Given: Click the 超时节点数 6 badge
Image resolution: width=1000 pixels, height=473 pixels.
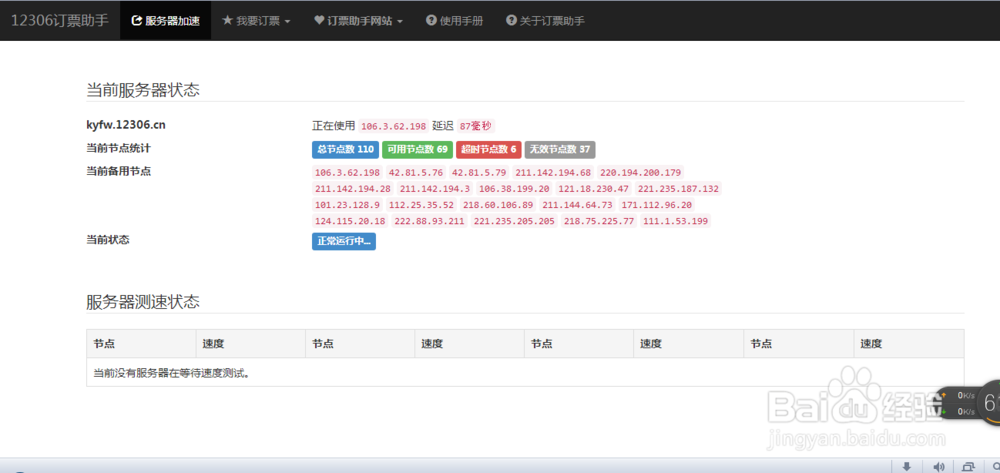Looking at the screenshot, I should click(489, 149).
